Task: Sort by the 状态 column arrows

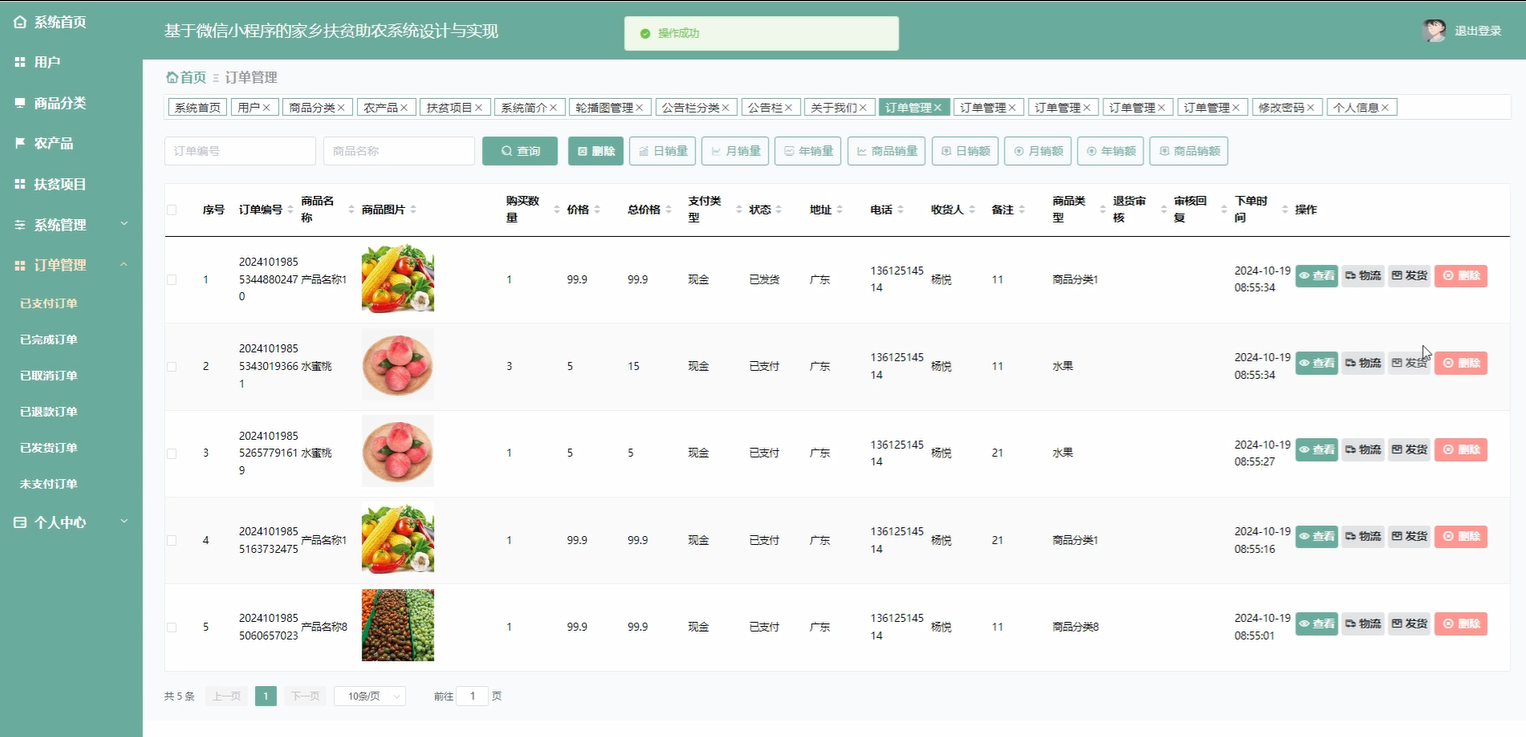Action: pyautogui.click(x=779, y=210)
